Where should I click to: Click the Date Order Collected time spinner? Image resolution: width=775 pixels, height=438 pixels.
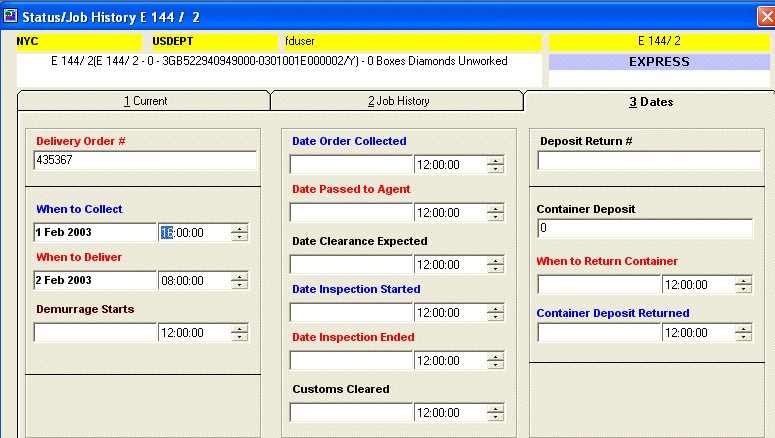[496, 164]
